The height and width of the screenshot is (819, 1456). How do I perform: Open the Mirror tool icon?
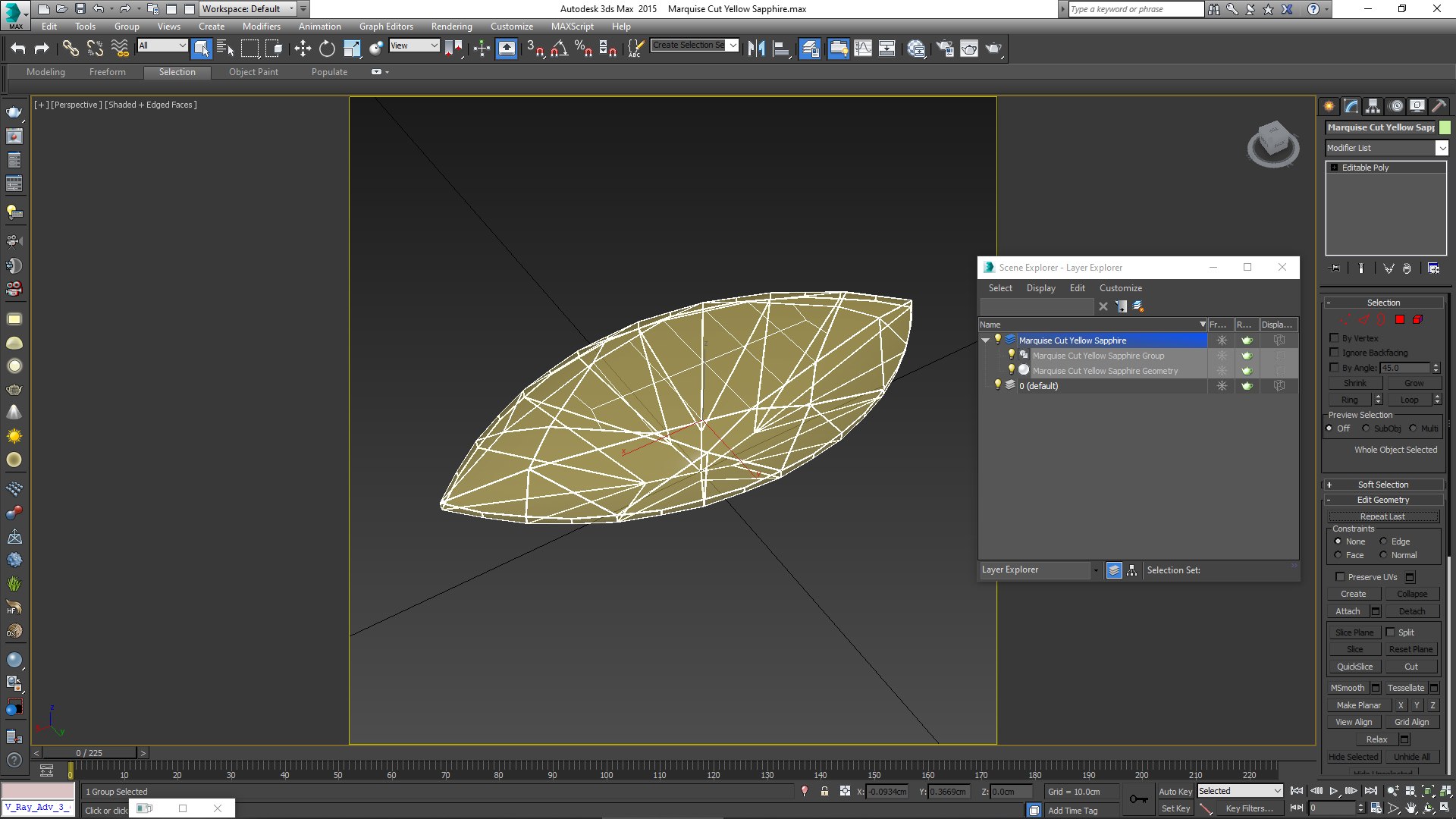[756, 49]
